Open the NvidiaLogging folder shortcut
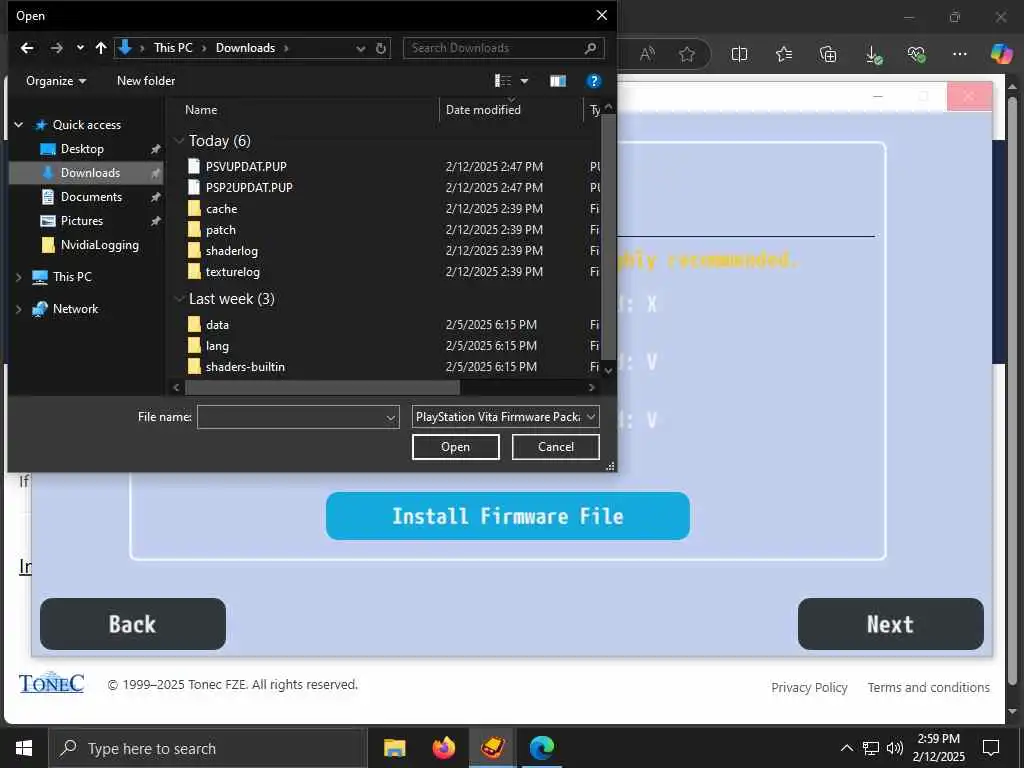 99,245
